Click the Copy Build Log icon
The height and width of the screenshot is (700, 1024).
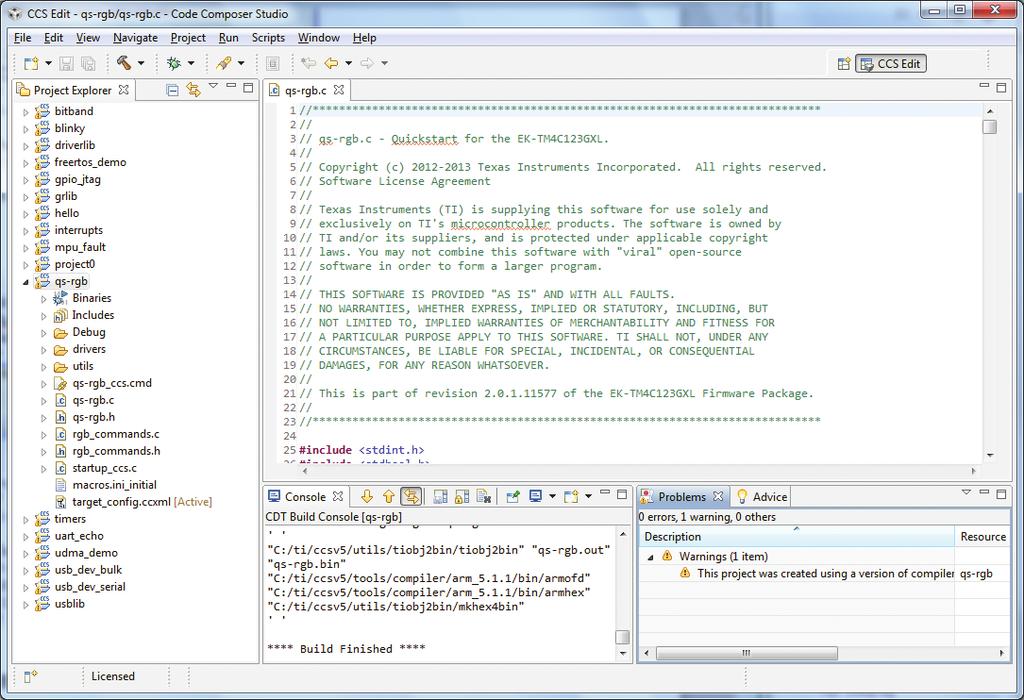[441, 497]
